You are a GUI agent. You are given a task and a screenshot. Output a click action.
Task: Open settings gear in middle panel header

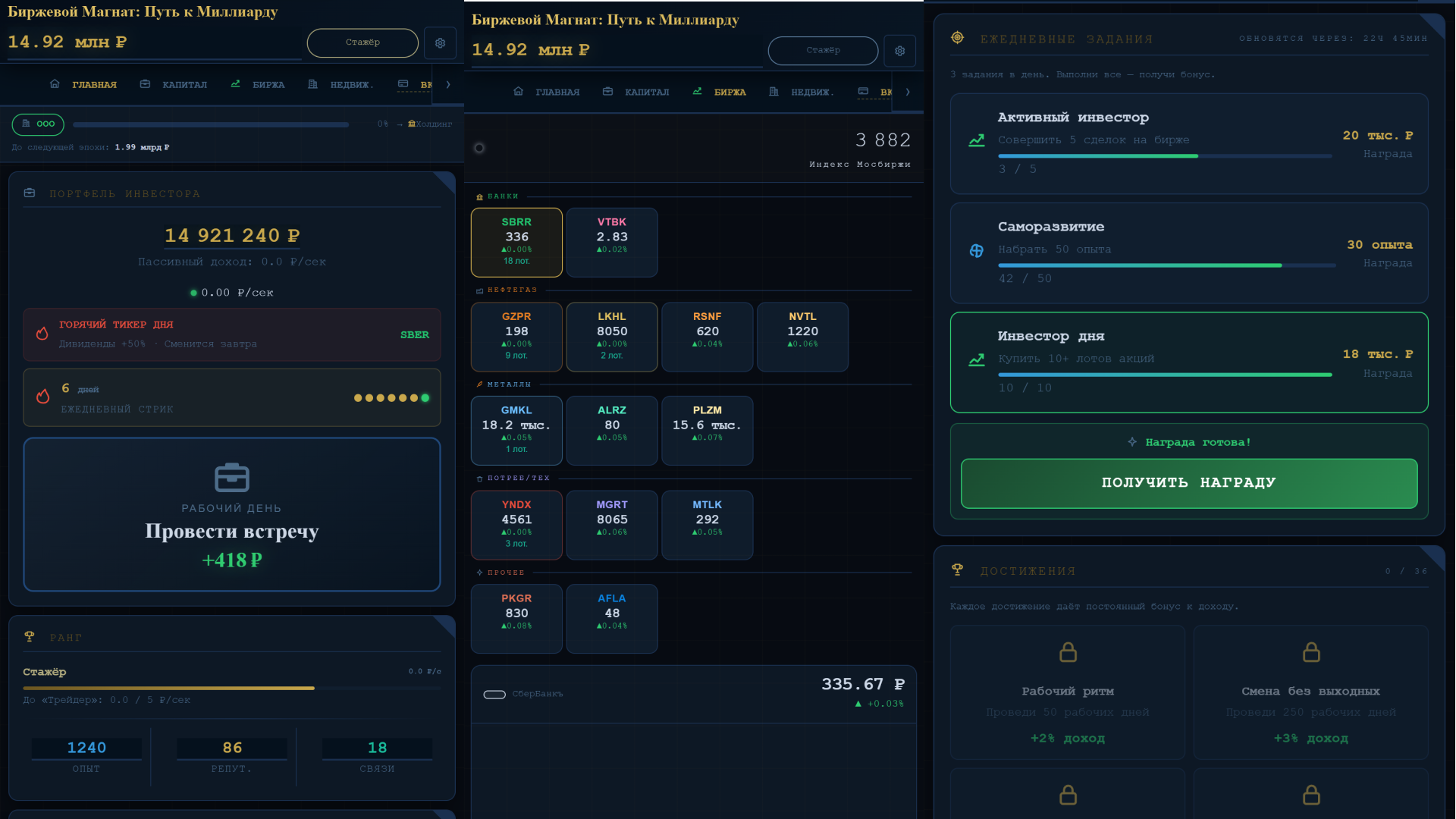[x=900, y=51]
